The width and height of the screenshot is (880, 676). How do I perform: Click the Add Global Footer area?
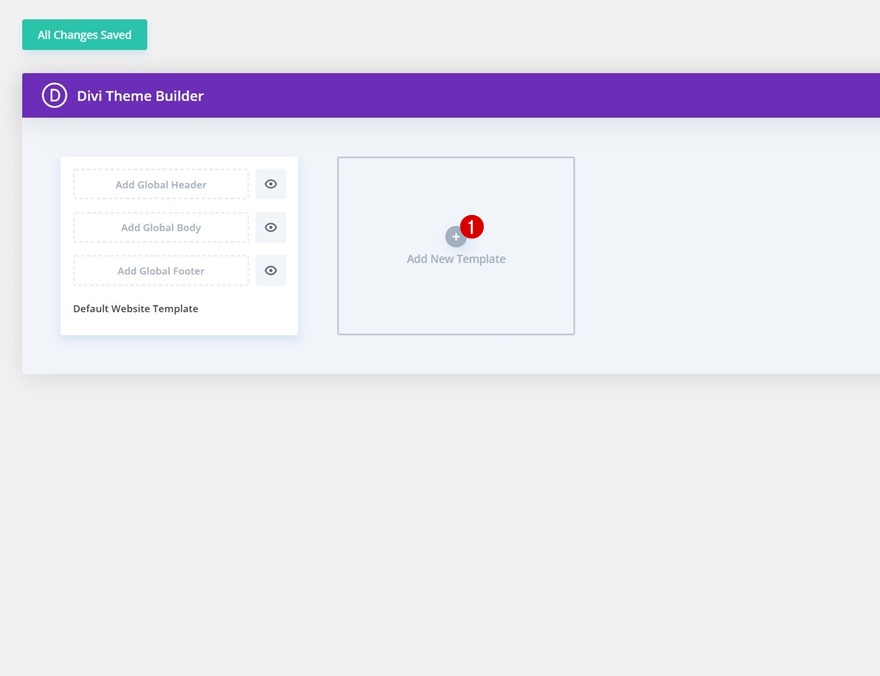click(161, 270)
